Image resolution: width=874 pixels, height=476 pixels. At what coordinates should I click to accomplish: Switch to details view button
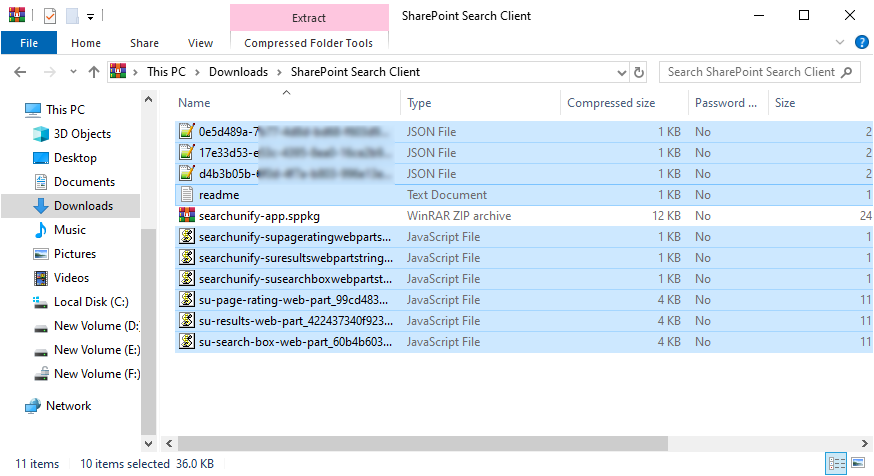pyautogui.click(x=835, y=464)
